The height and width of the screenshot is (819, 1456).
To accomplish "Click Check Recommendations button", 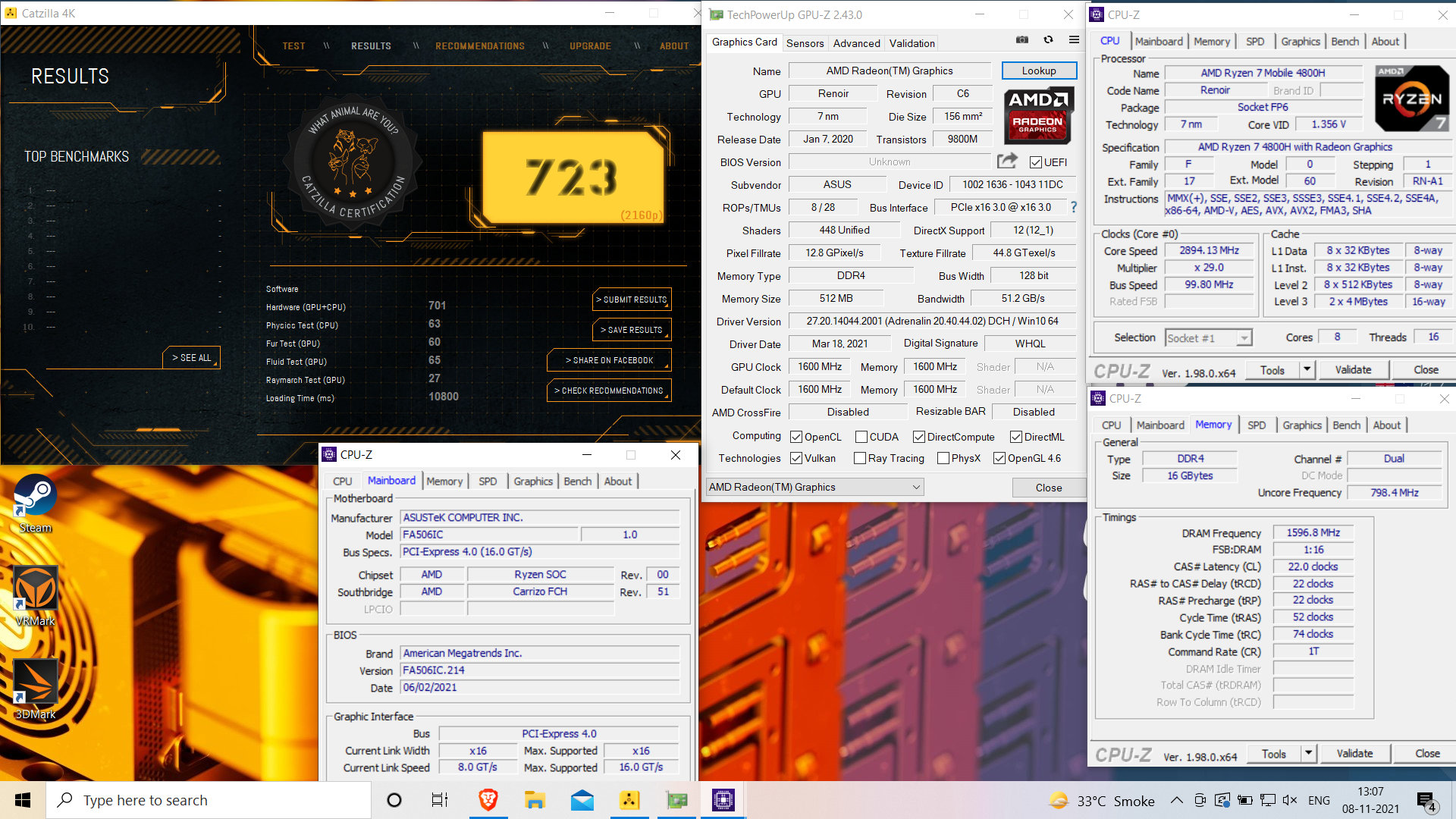I will click(609, 391).
